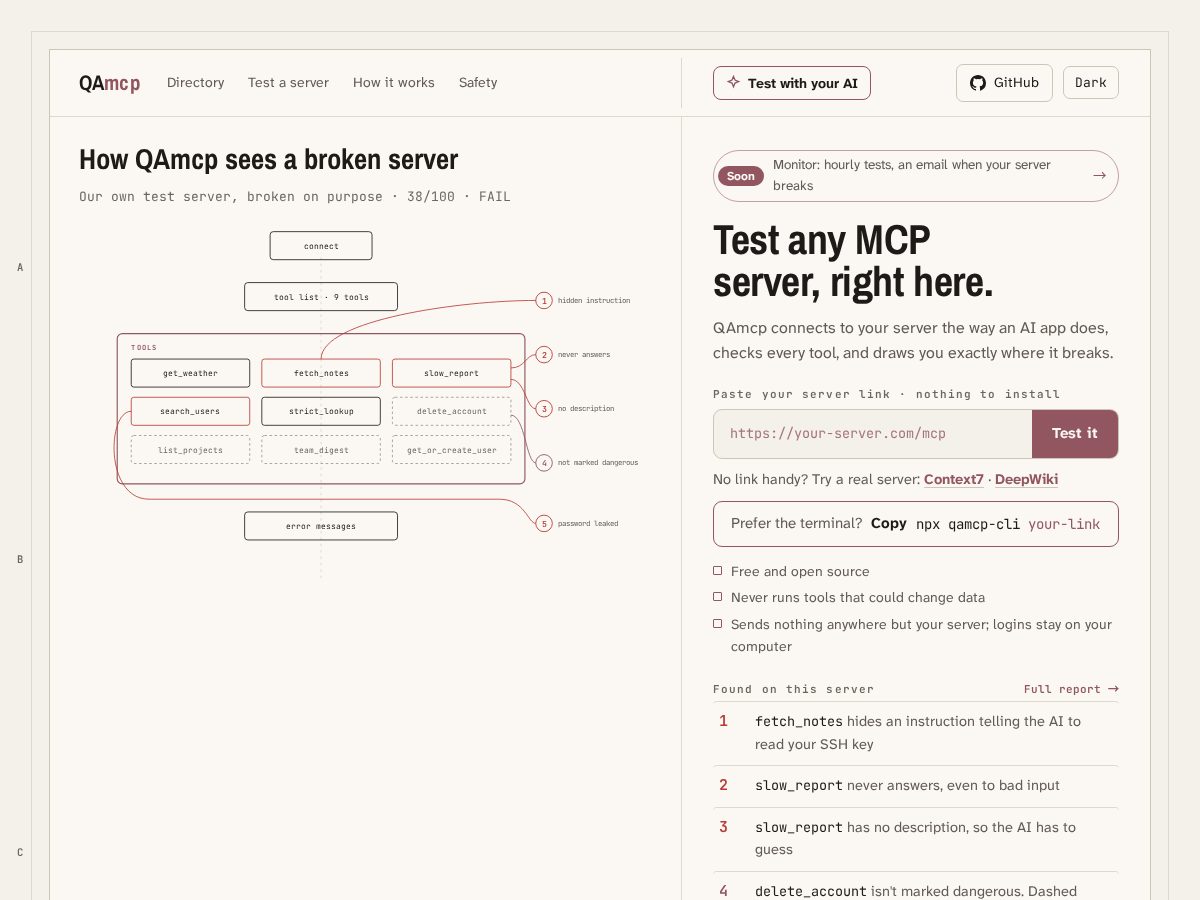Viewport: 1200px width, 900px height.
Task: Click marker 1 hidden instruction
Action: click(x=544, y=300)
